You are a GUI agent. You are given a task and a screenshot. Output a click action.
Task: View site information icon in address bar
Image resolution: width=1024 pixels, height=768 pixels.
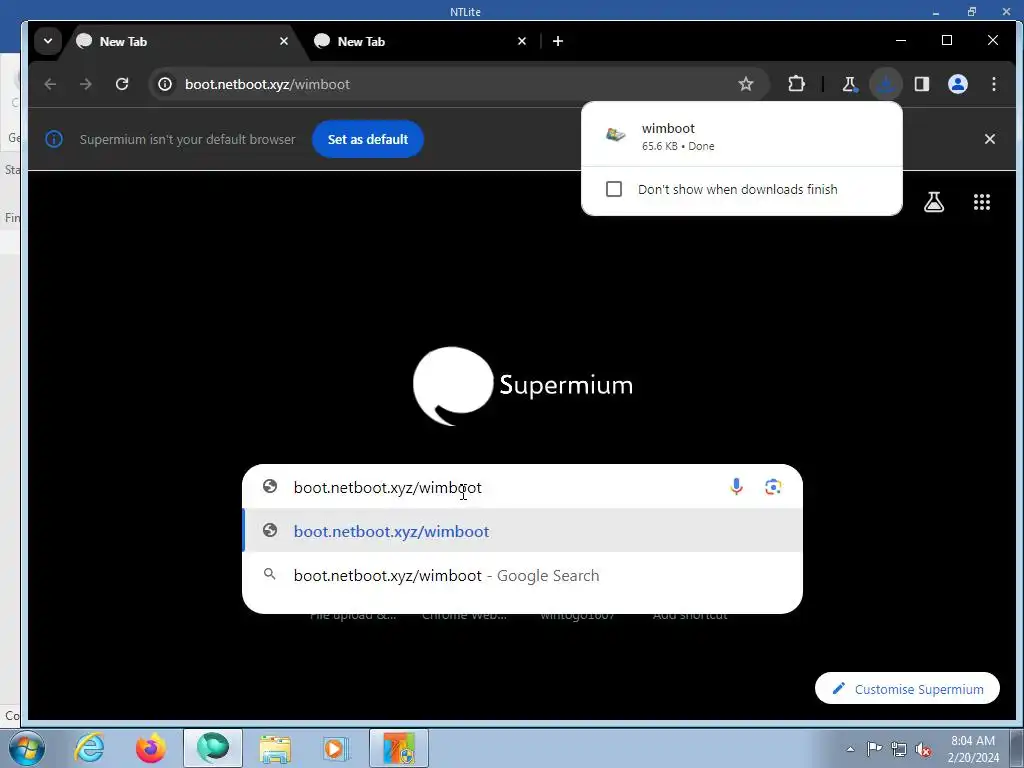[165, 84]
